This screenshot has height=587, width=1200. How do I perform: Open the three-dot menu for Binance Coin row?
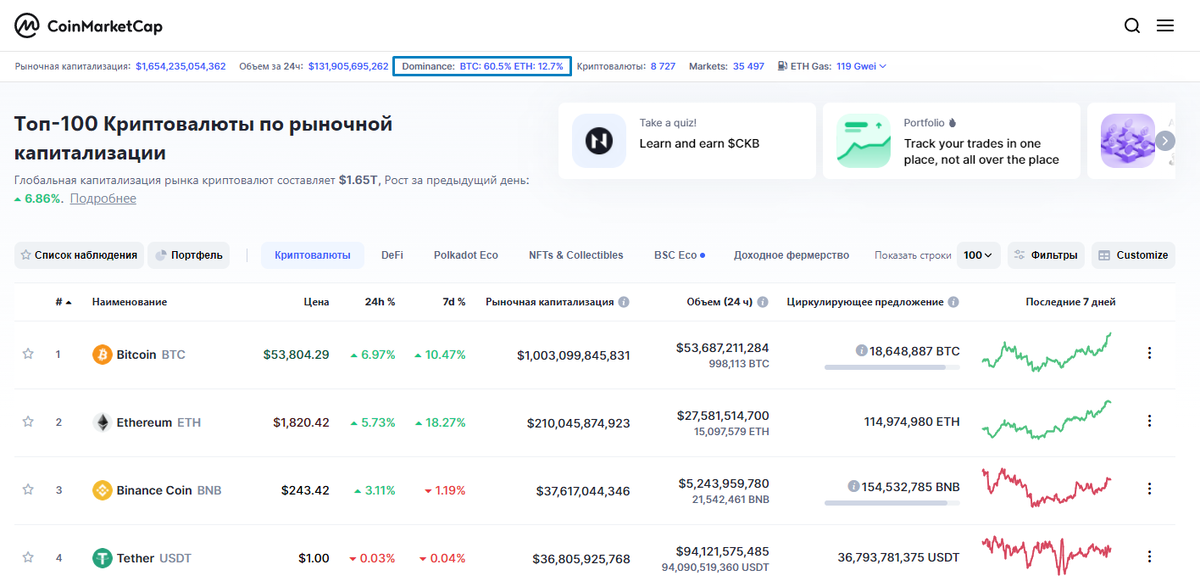click(x=1149, y=489)
